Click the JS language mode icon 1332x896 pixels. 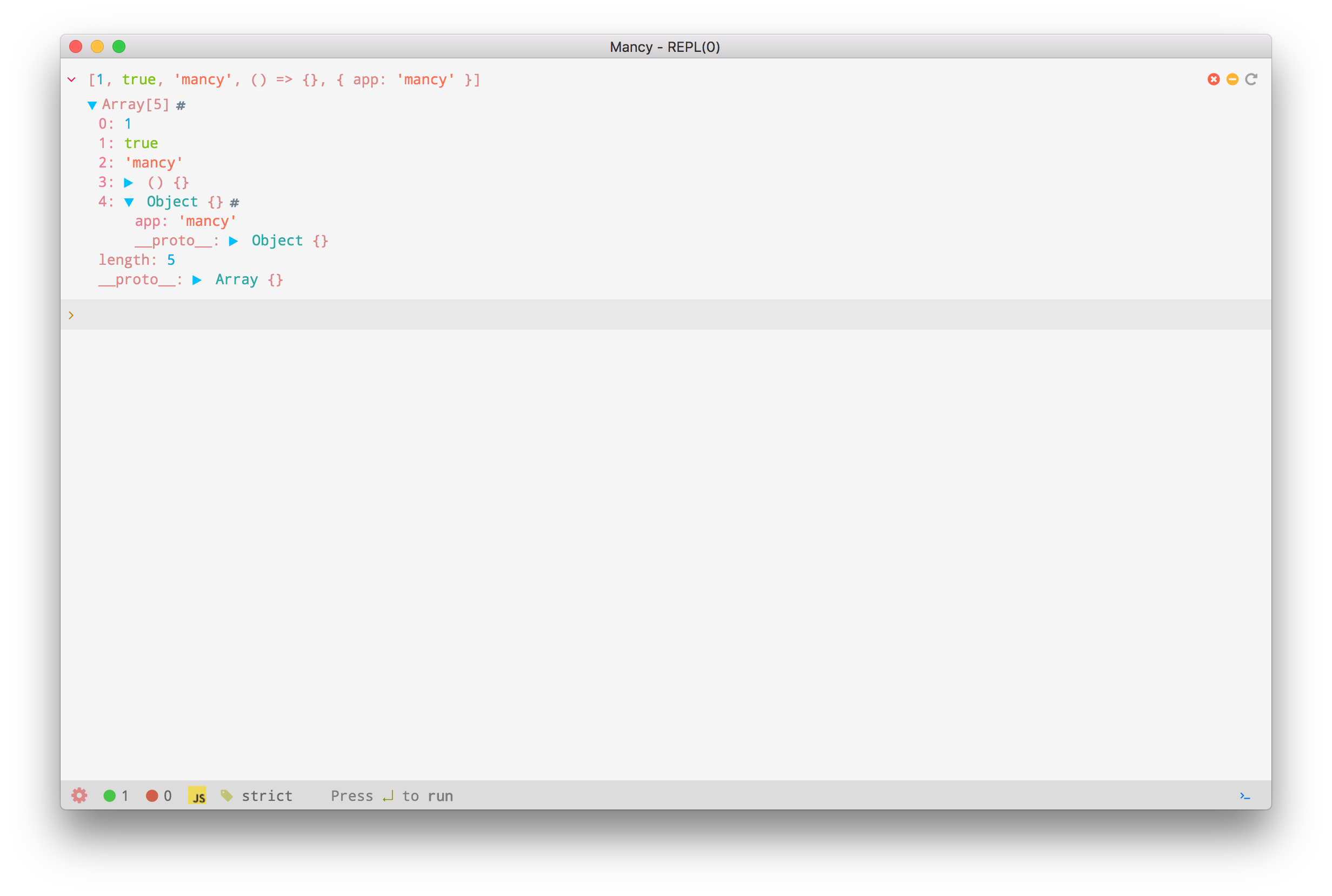coord(197,795)
